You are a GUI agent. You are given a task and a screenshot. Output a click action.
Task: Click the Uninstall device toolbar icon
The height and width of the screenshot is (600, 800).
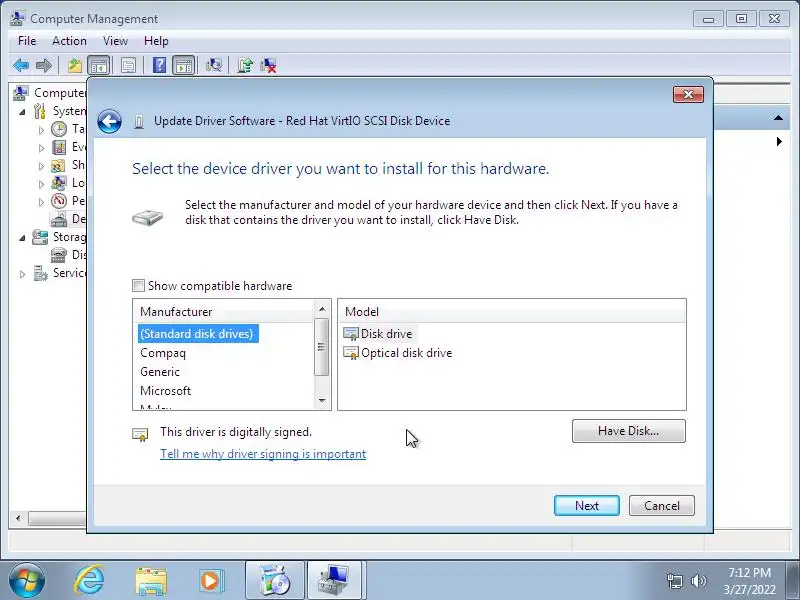pos(268,65)
